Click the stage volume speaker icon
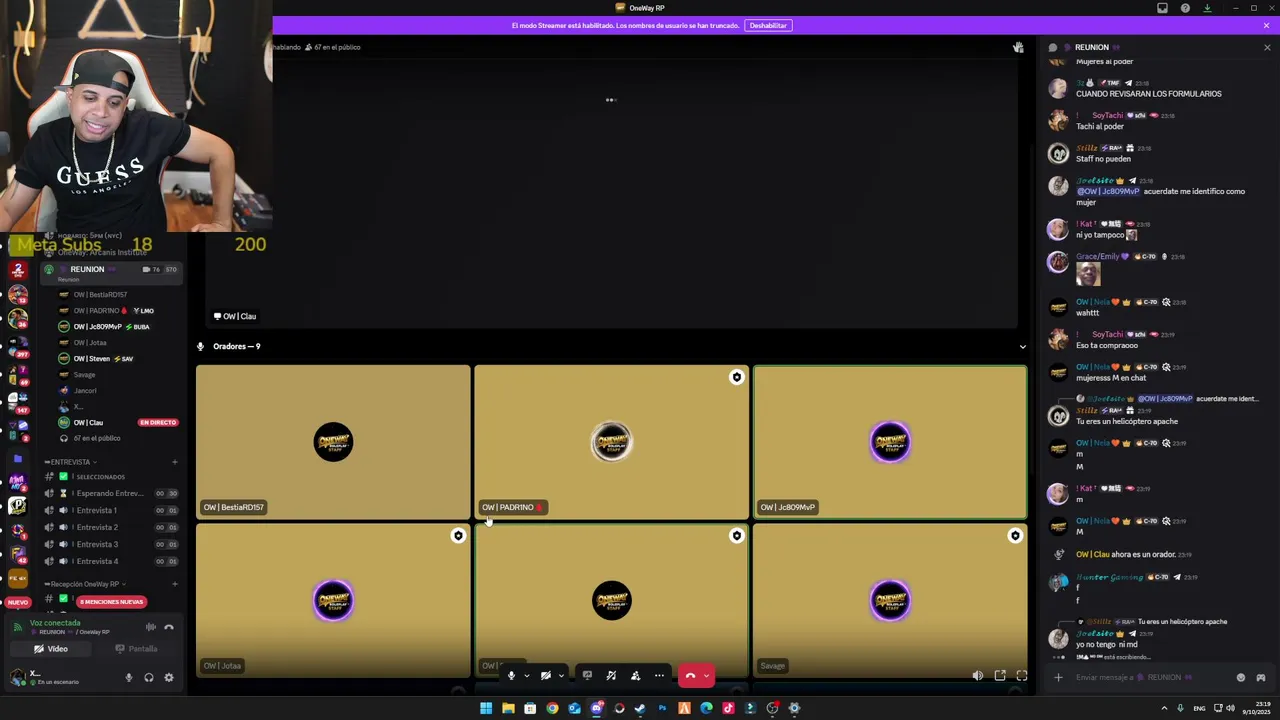 [x=977, y=676]
